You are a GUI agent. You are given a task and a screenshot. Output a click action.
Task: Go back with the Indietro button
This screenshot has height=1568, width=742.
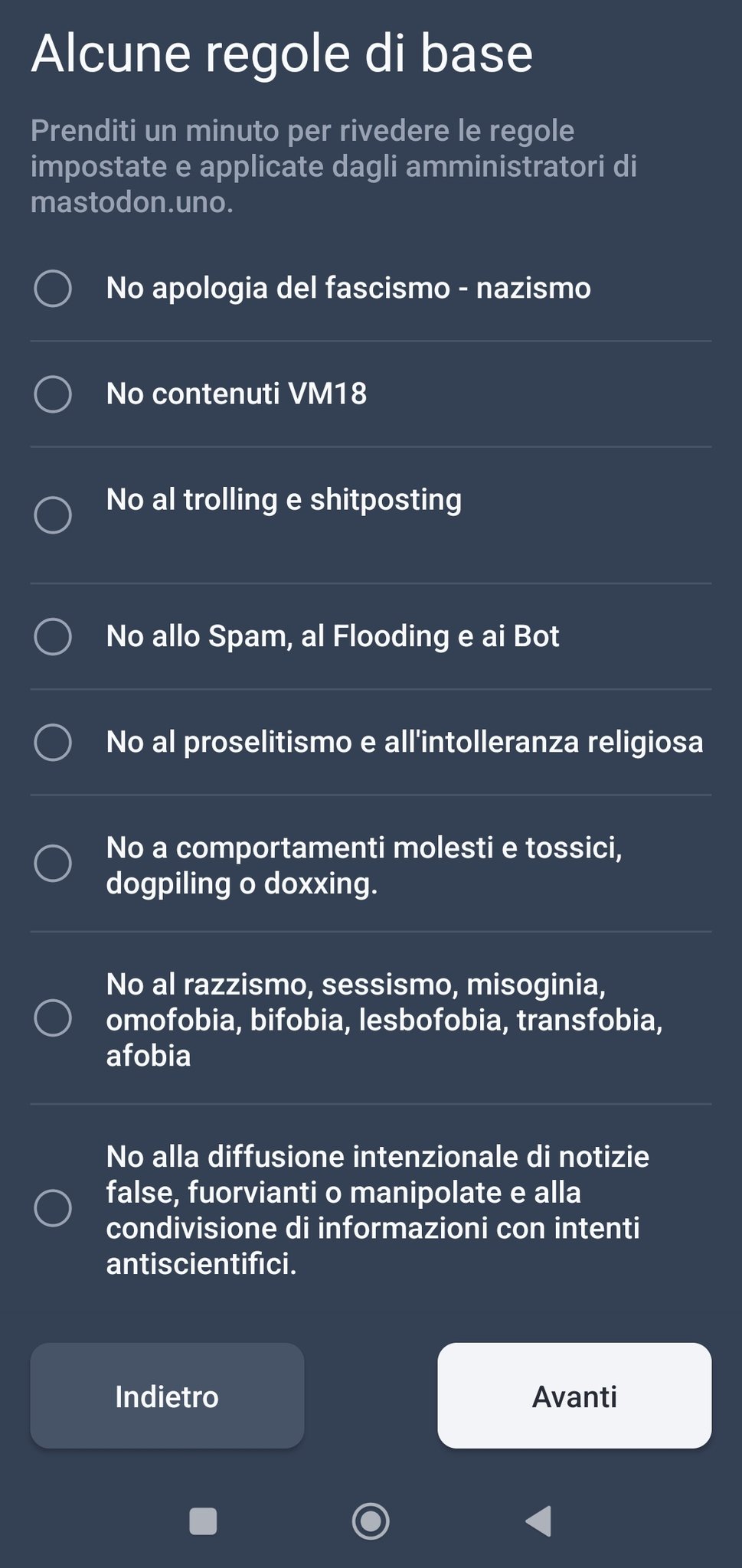(x=167, y=1396)
